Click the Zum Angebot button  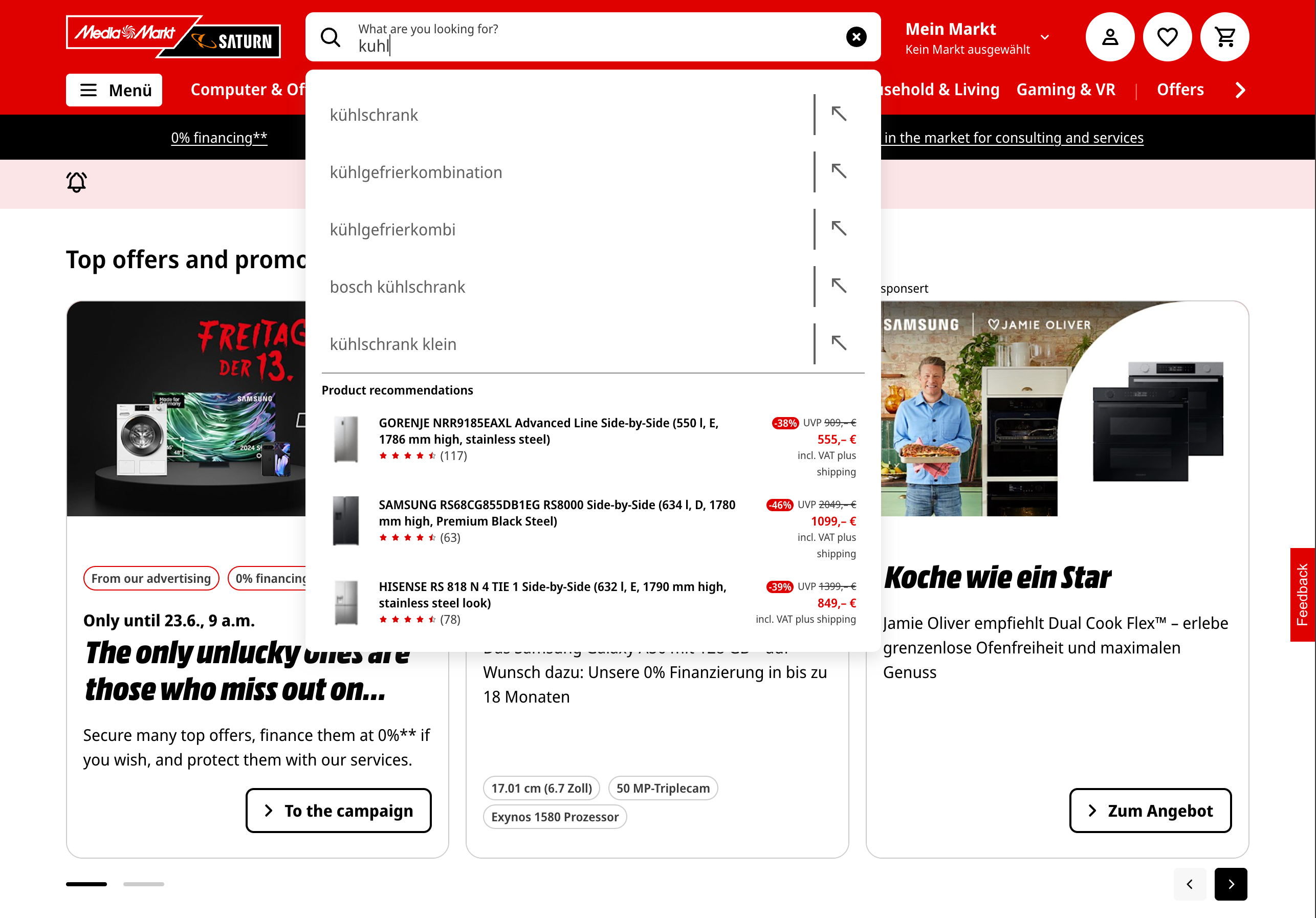[1150, 811]
